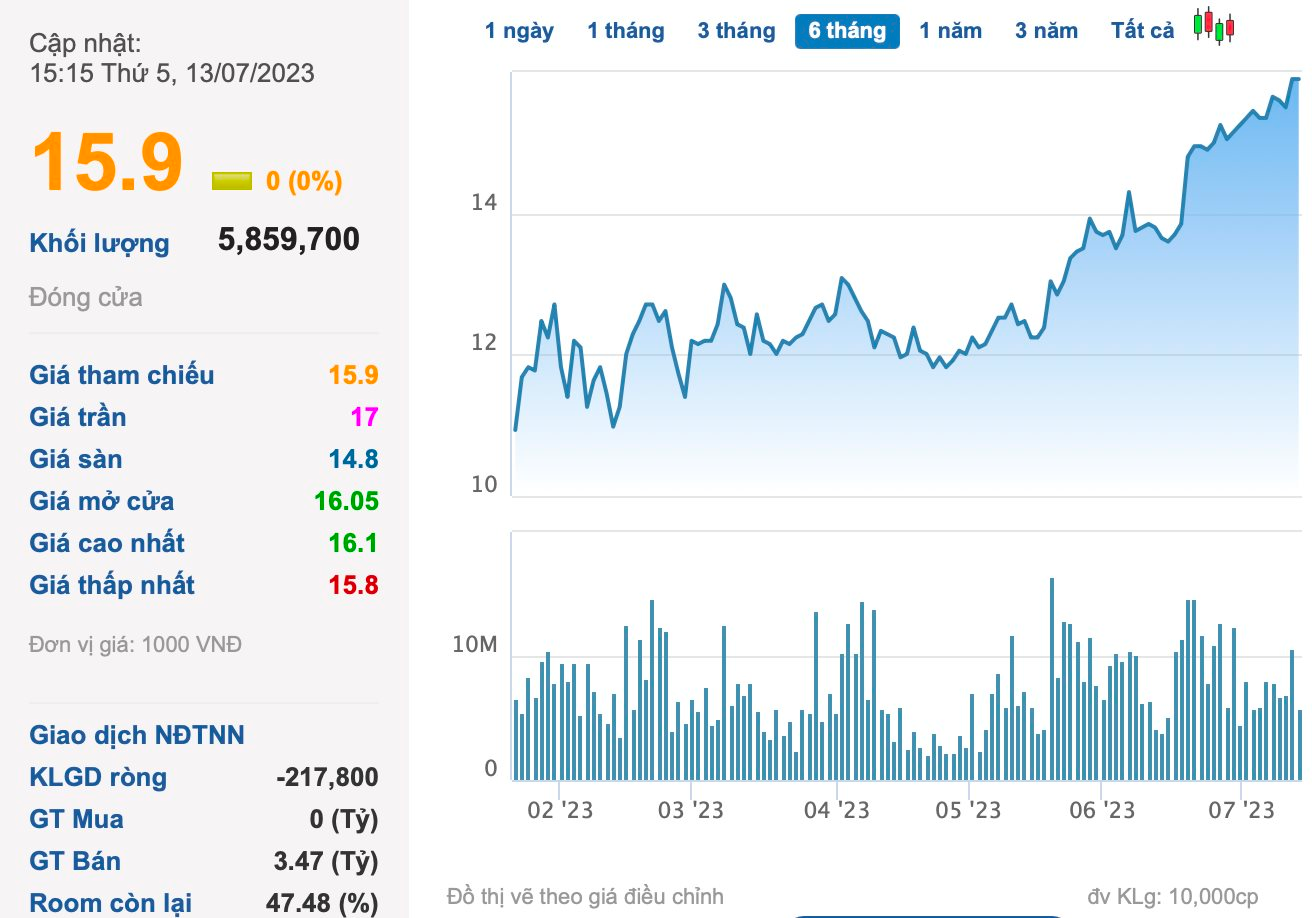Image resolution: width=1312 pixels, height=918 pixels.
Task: Click the update timestamp '15:15 Thứ 5, 13/07/2023'
Action: [172, 73]
